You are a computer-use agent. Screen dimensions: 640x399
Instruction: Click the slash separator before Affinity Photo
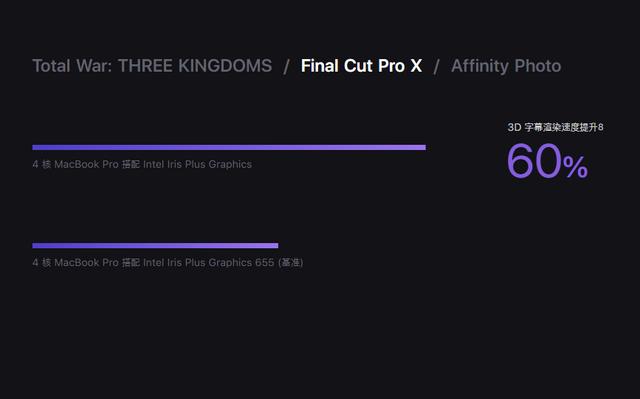[x=436, y=66]
